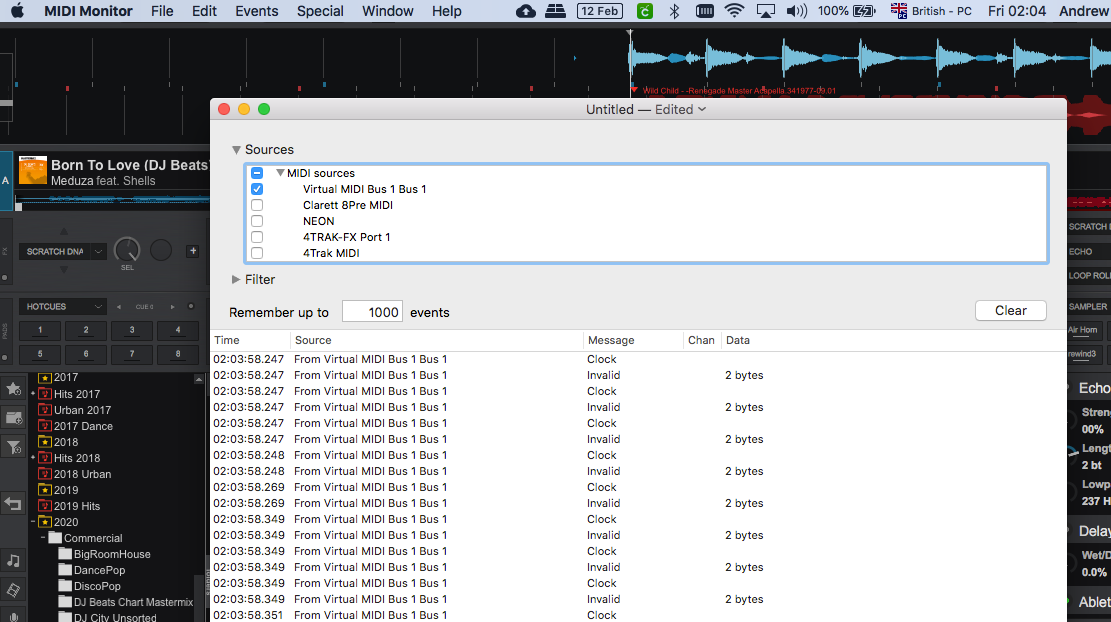Click the Clear button
This screenshot has width=1111, height=622.
(x=1010, y=310)
